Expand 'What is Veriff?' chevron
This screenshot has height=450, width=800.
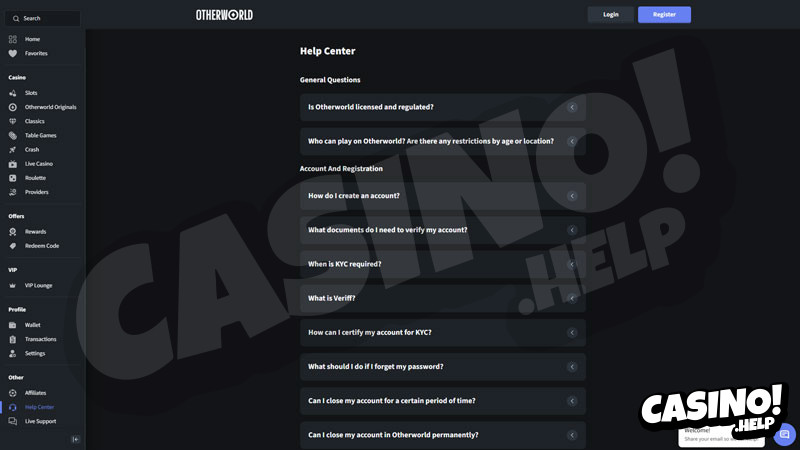pyautogui.click(x=572, y=298)
